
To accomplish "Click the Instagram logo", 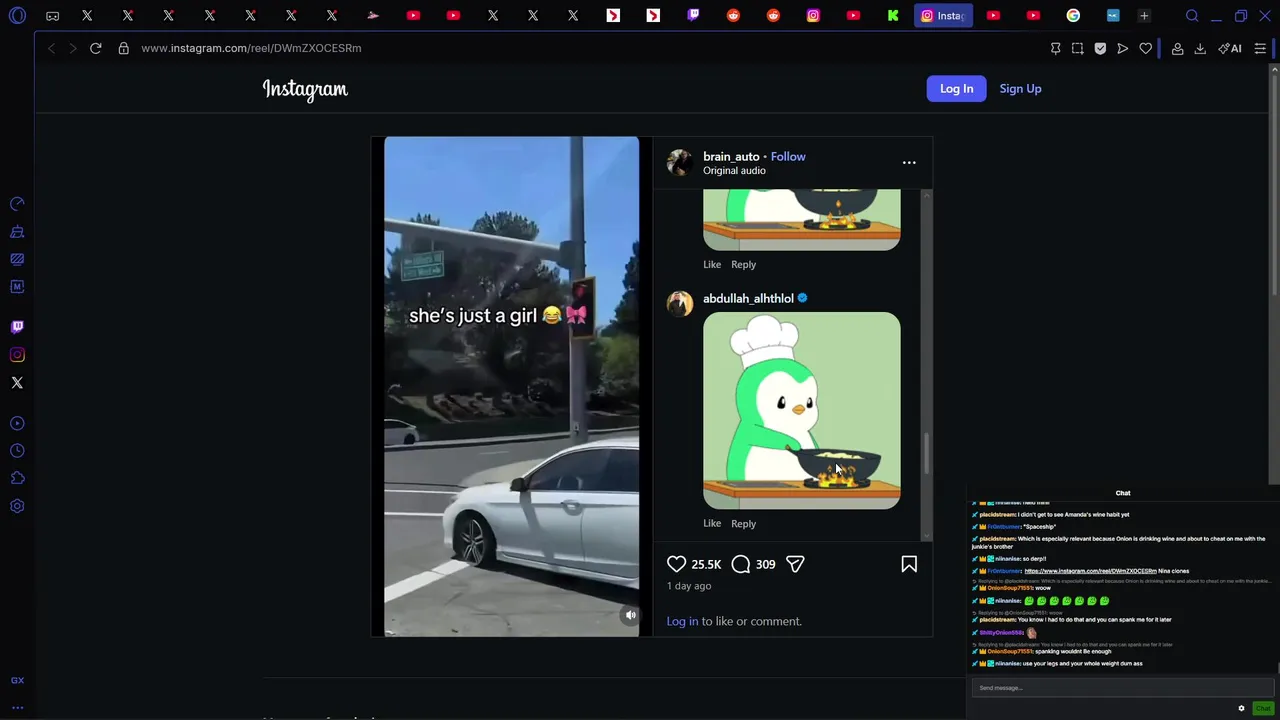I will point(305,90).
